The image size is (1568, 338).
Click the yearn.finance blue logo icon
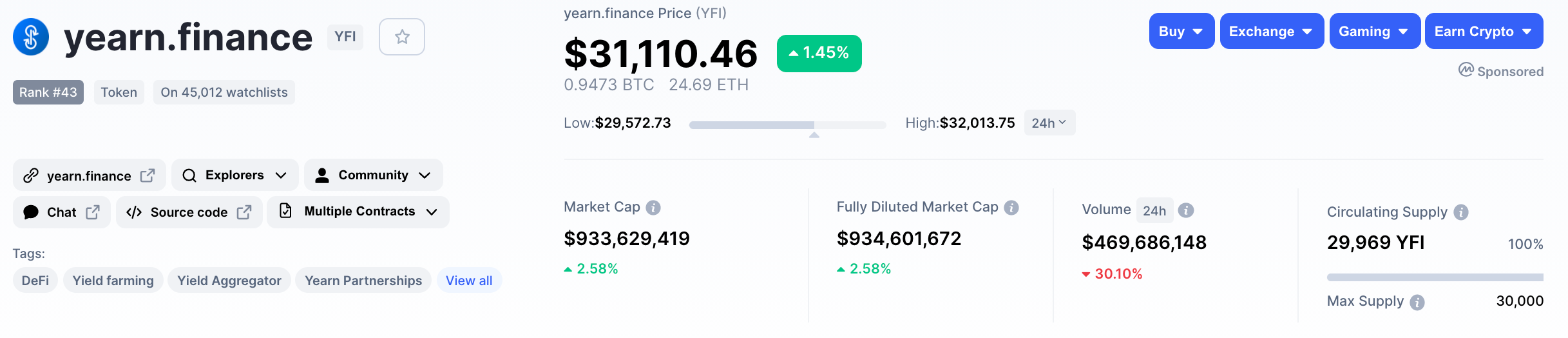pos(31,37)
